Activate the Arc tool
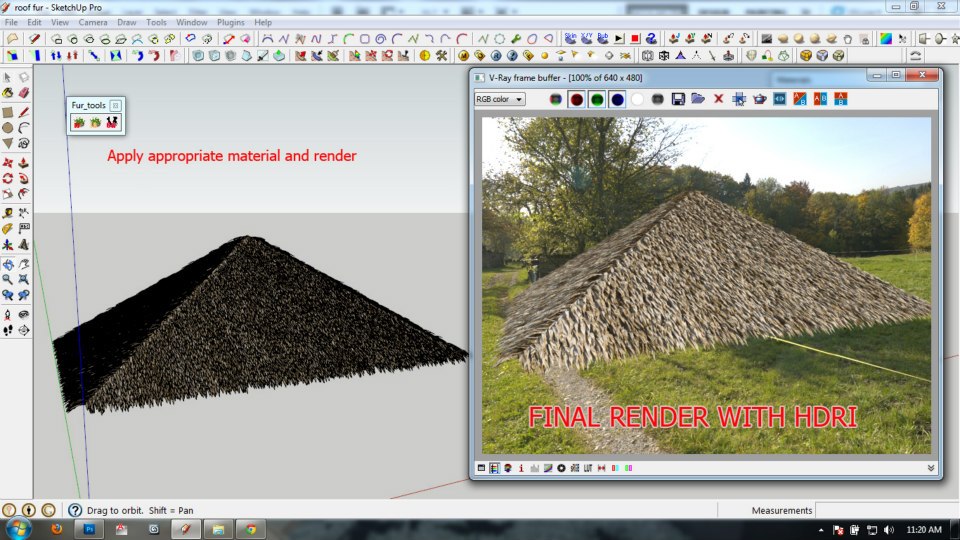Image resolution: width=960 pixels, height=540 pixels. tap(23, 128)
